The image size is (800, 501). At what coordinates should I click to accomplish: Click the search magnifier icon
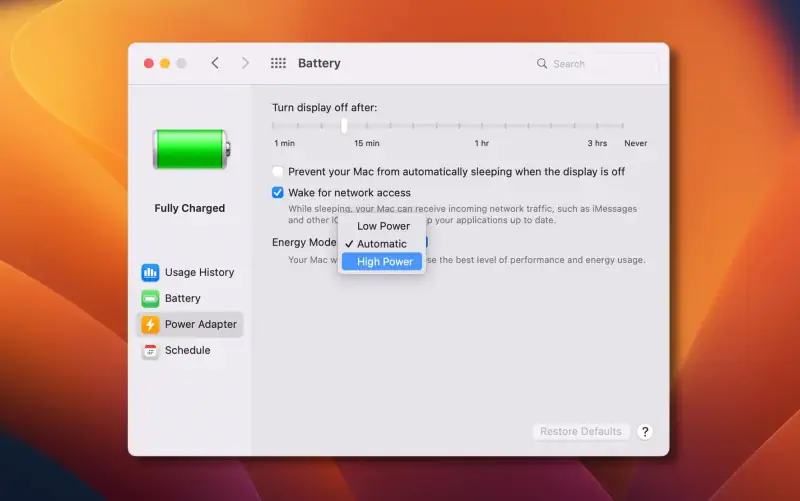(x=542, y=63)
